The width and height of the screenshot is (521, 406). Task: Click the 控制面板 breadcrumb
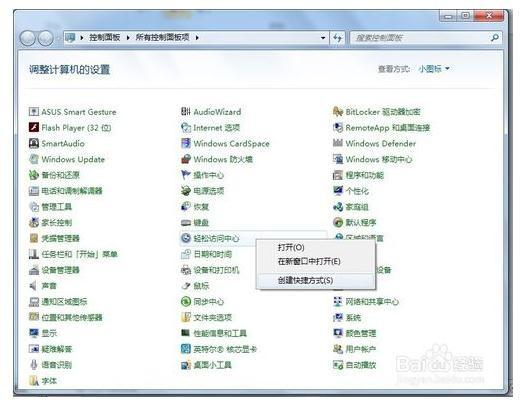point(105,37)
